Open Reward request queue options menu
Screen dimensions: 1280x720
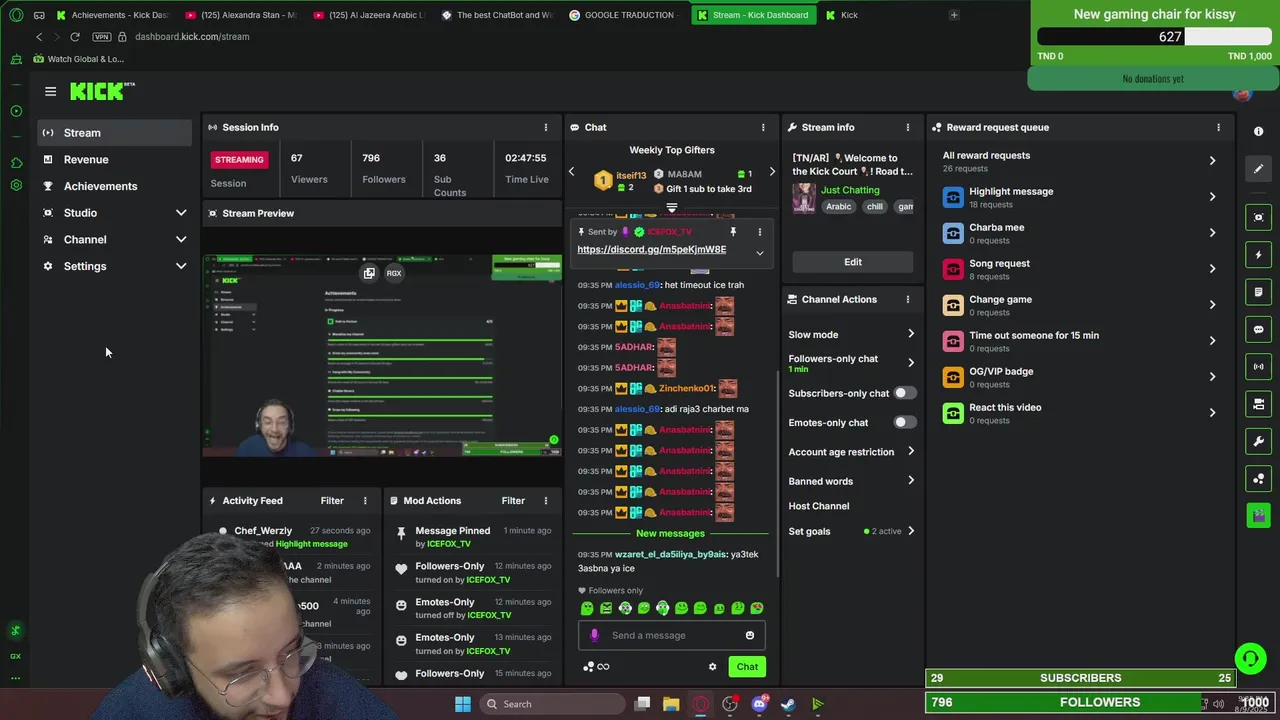tap(1218, 127)
